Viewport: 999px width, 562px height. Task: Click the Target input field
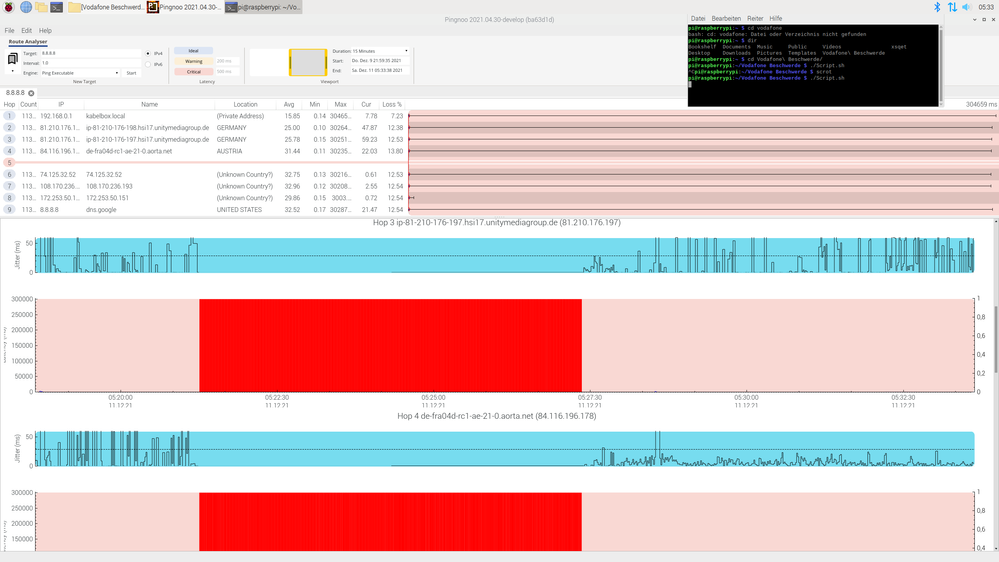click(88, 53)
